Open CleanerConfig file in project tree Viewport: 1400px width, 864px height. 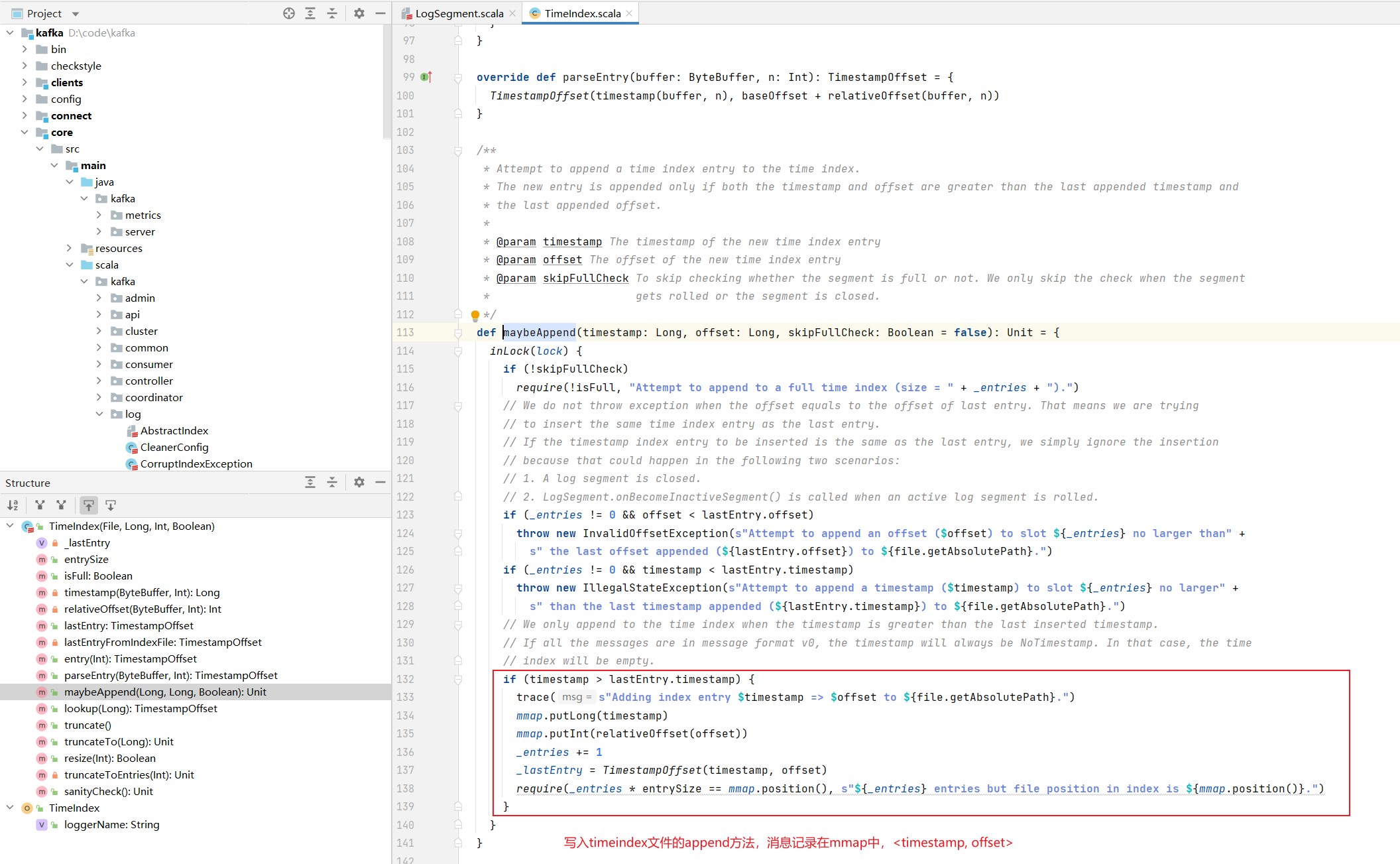(174, 447)
